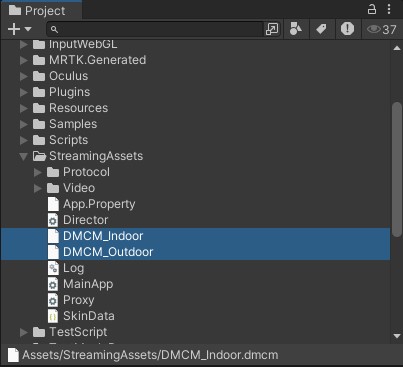Expand the MRTK.Generated folder arrow
403x367 pixels.
tap(24, 60)
